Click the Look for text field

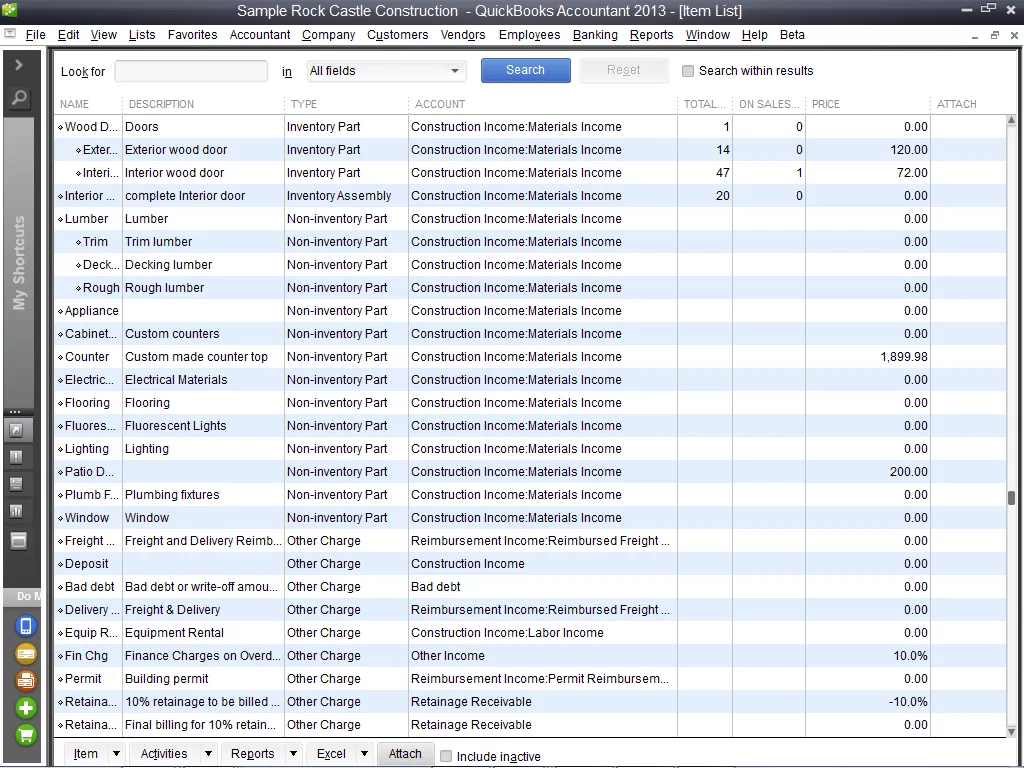click(191, 71)
